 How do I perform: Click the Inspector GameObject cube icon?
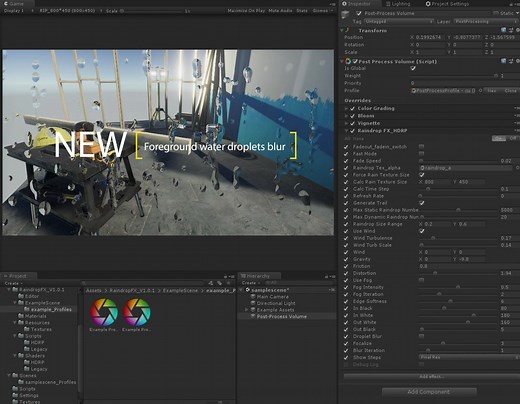(346, 14)
